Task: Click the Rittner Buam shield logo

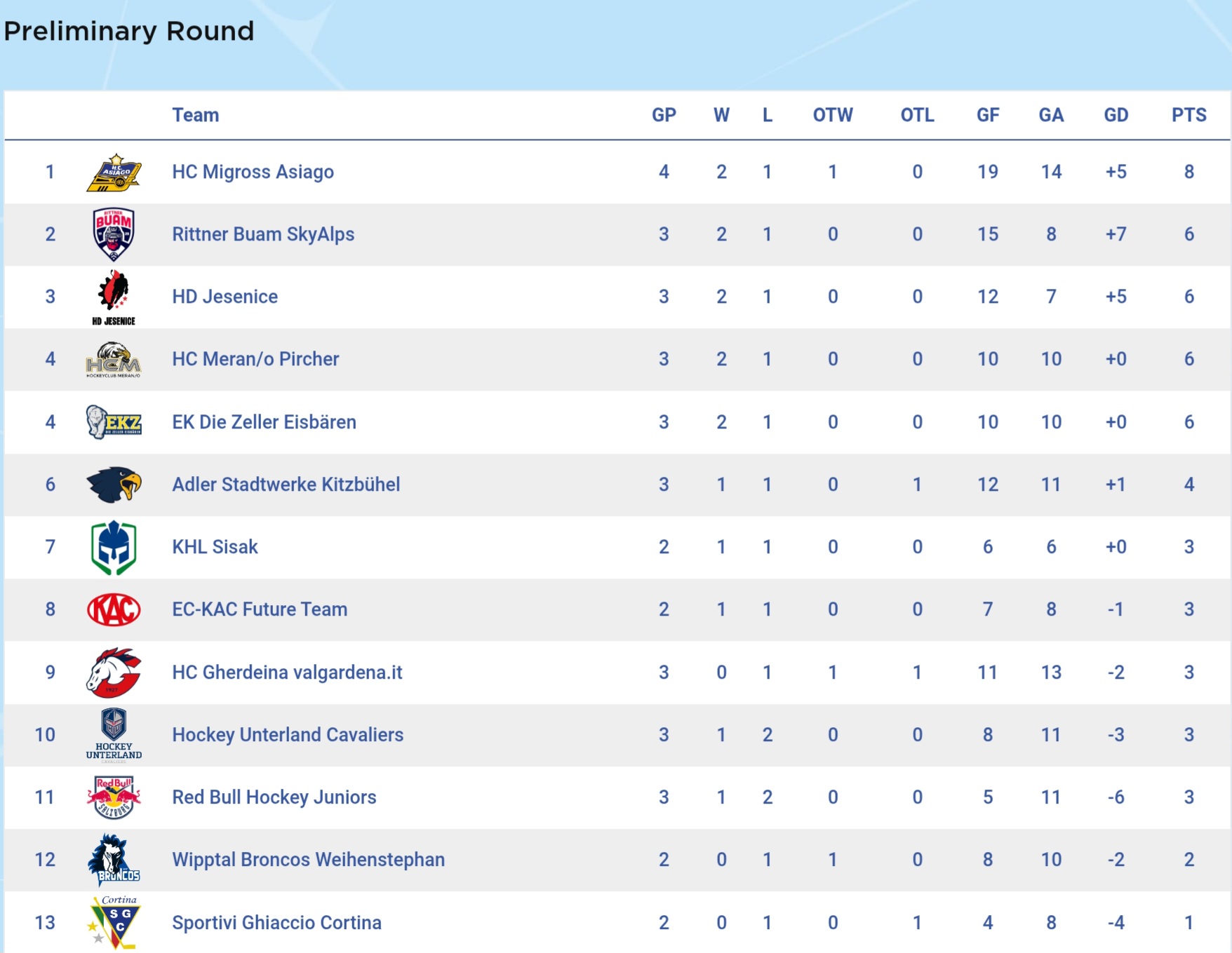Action: (114, 234)
